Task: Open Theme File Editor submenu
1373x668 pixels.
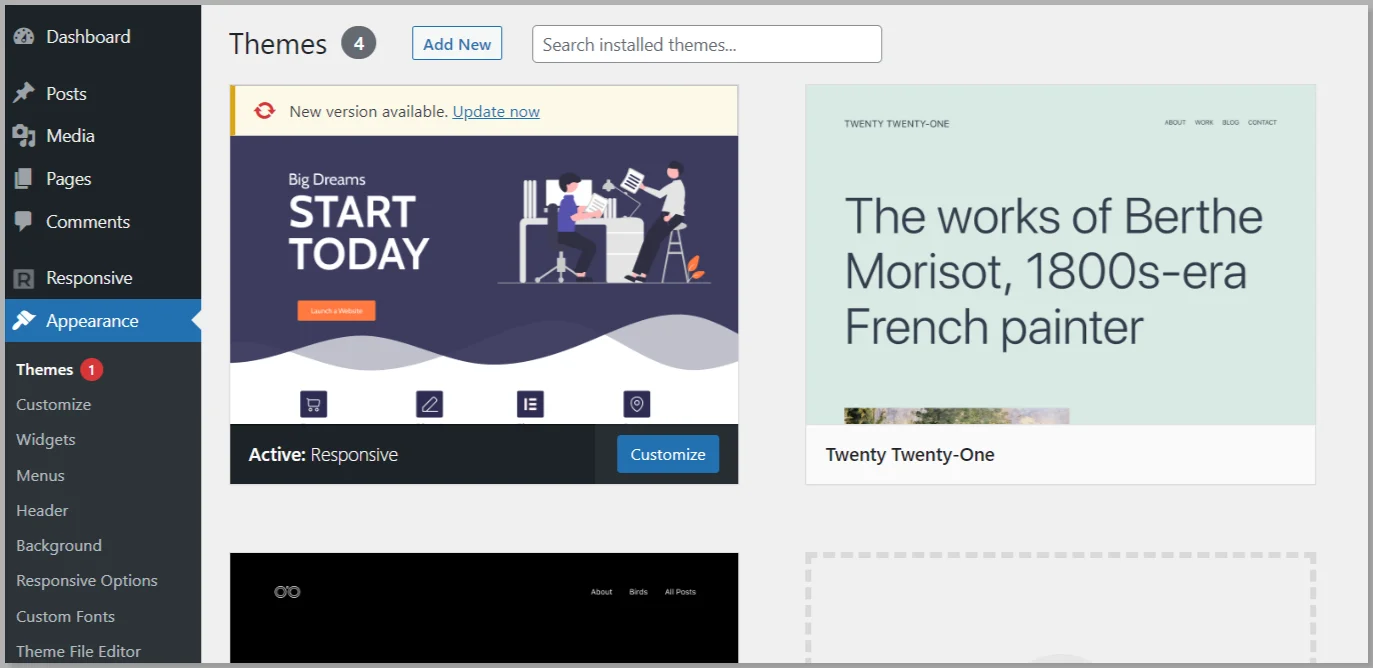Action: pyautogui.click(x=78, y=652)
